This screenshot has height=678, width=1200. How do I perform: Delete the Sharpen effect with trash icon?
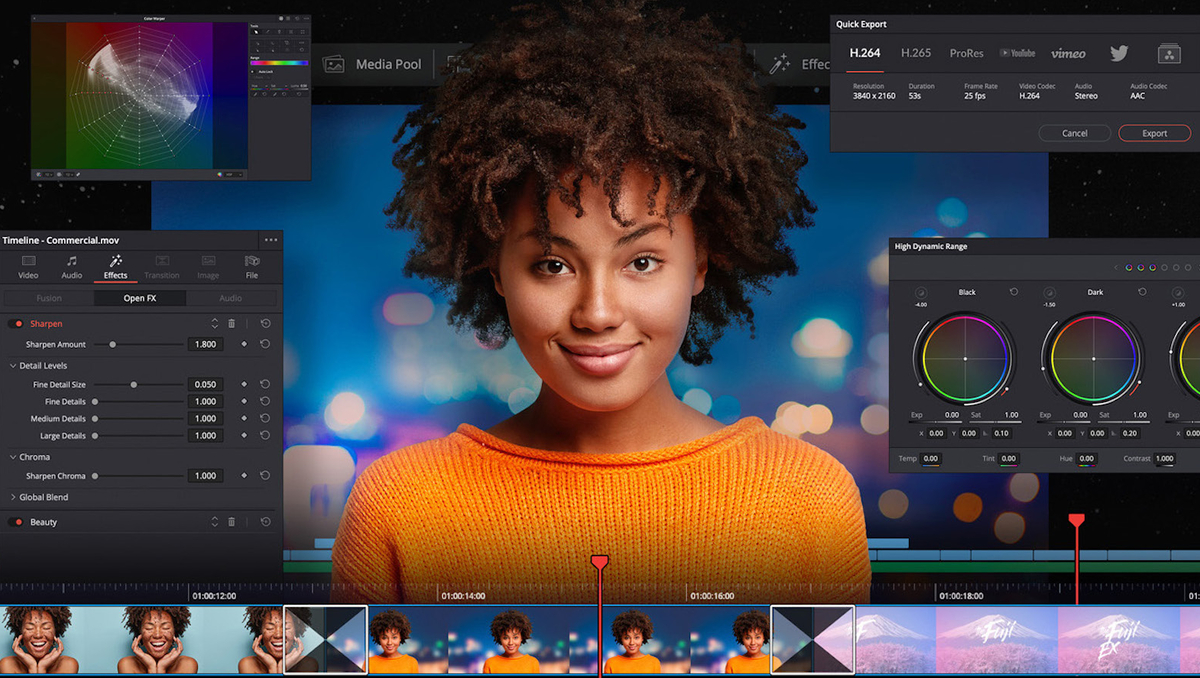[x=232, y=324]
